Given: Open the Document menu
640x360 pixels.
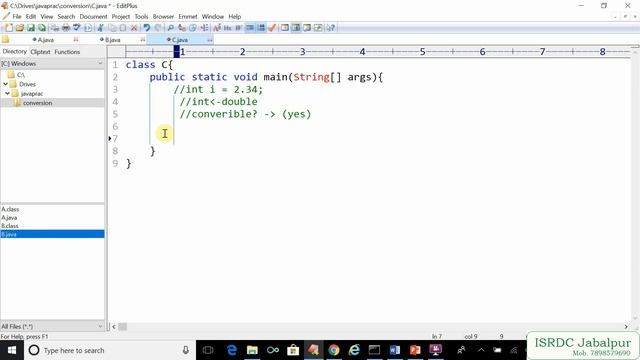Looking at the screenshot, I should point(93,16).
